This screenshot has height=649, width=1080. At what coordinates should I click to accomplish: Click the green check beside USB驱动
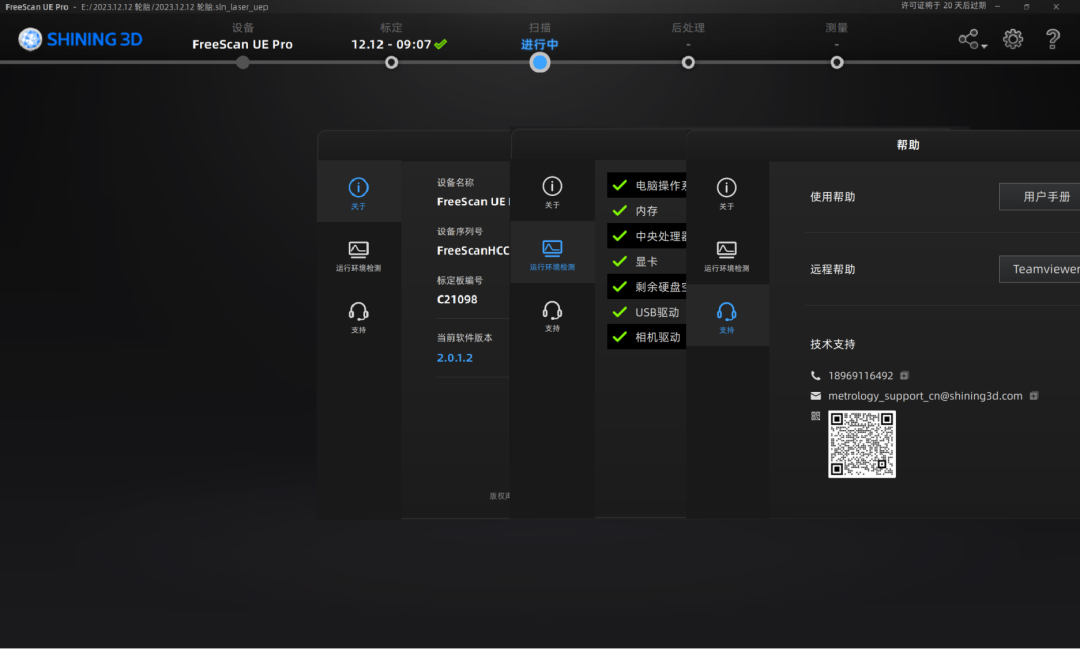click(x=620, y=311)
